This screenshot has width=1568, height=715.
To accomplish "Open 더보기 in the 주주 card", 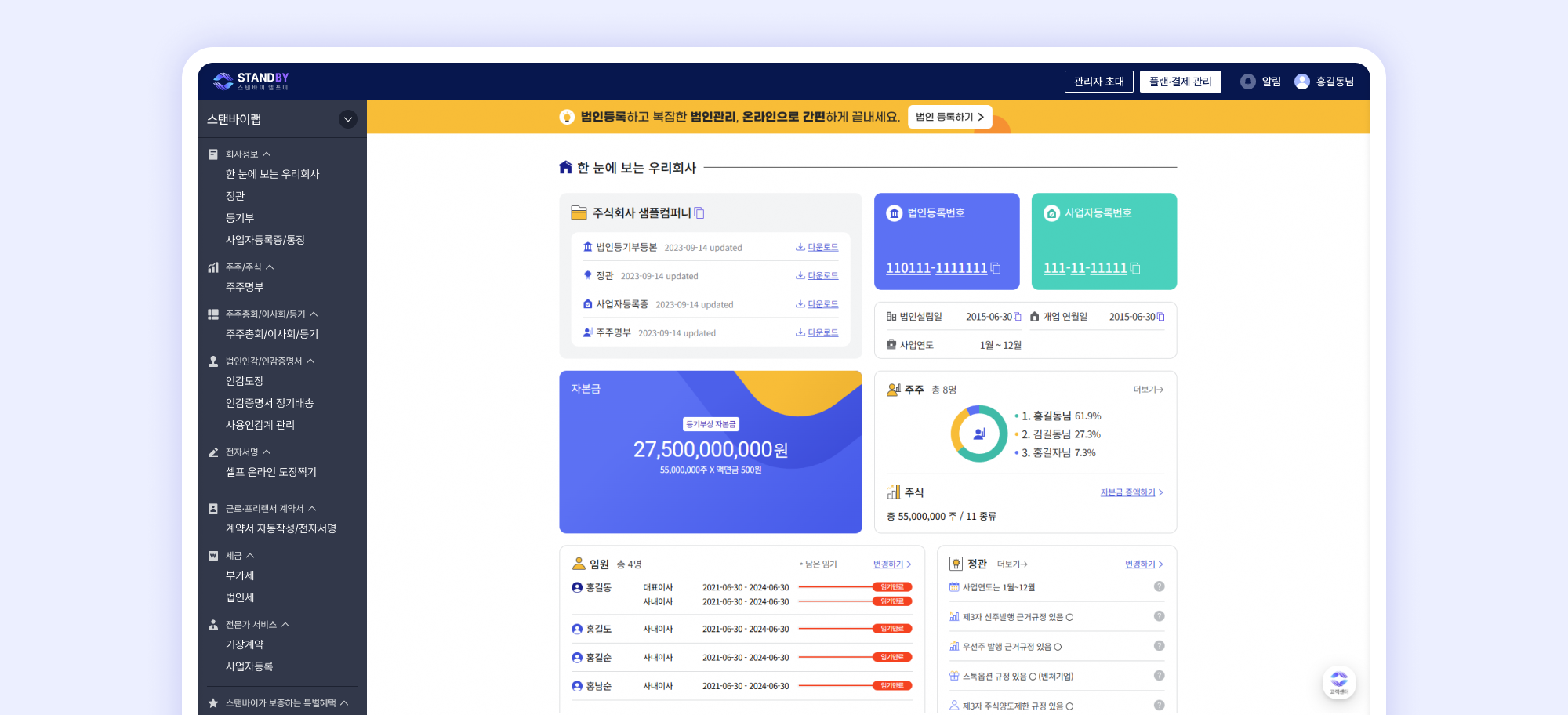I will (x=1149, y=390).
